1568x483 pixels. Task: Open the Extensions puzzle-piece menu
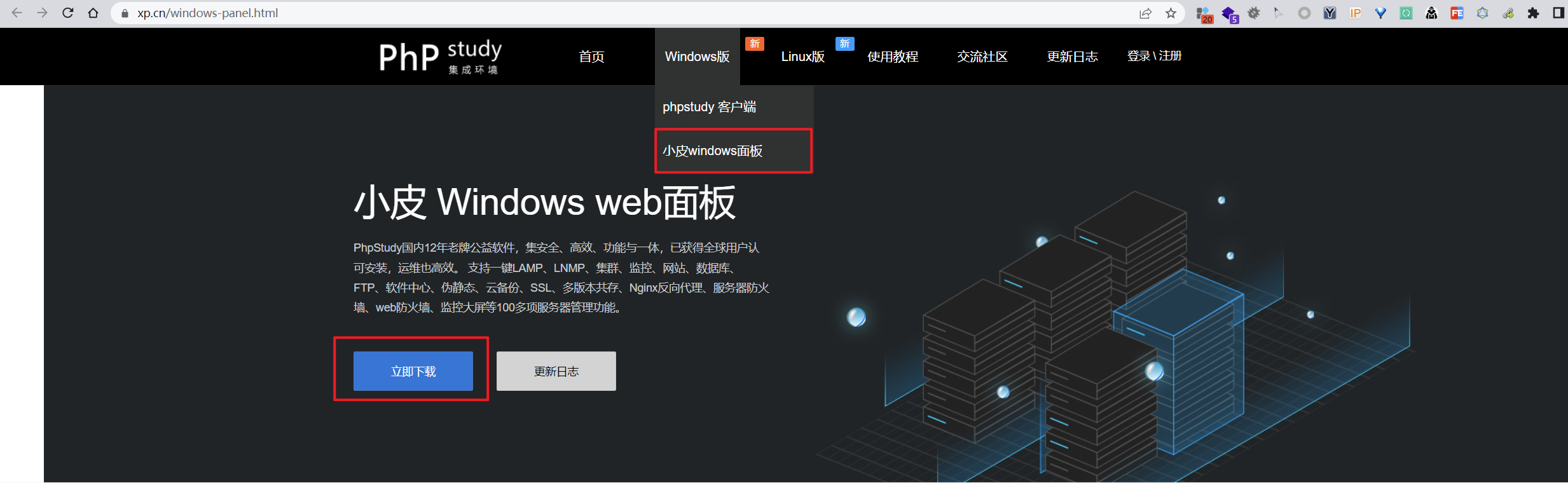coord(1533,13)
